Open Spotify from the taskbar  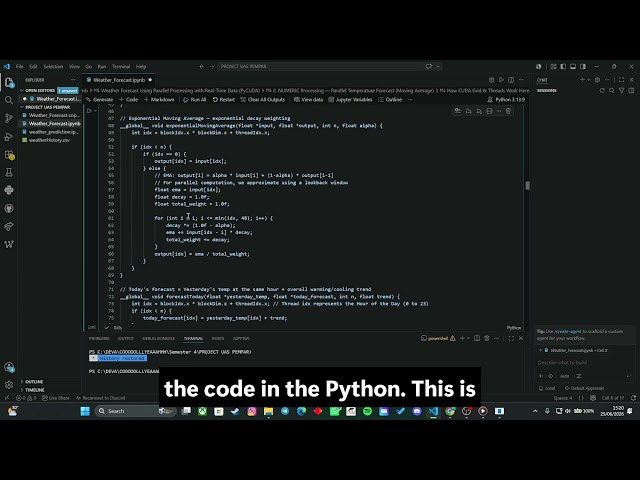pos(367,411)
